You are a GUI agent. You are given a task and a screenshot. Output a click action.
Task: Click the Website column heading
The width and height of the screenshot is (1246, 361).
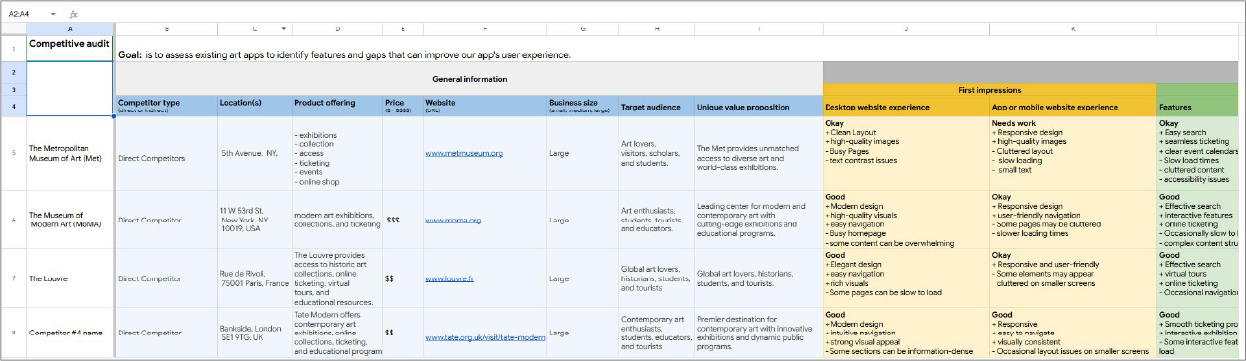tap(484, 105)
